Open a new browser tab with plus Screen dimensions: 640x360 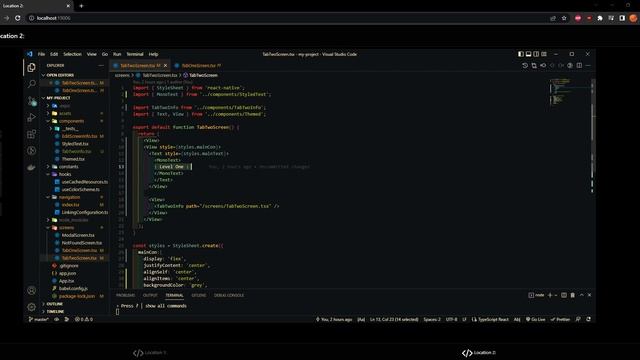81,6
